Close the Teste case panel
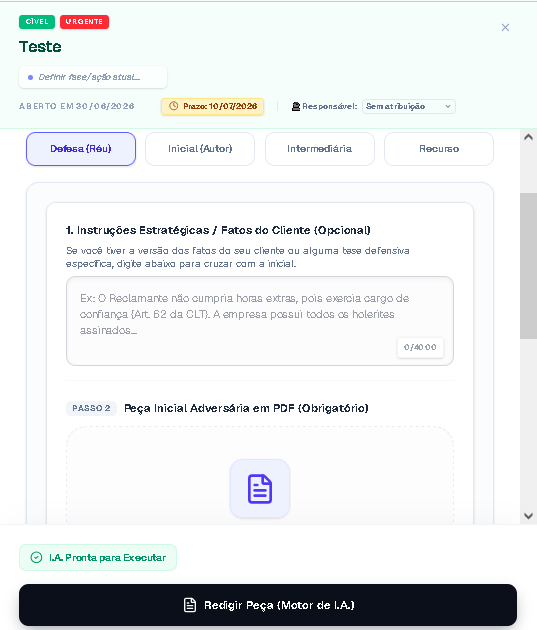Viewport: 537px width, 630px height. pyautogui.click(x=505, y=27)
